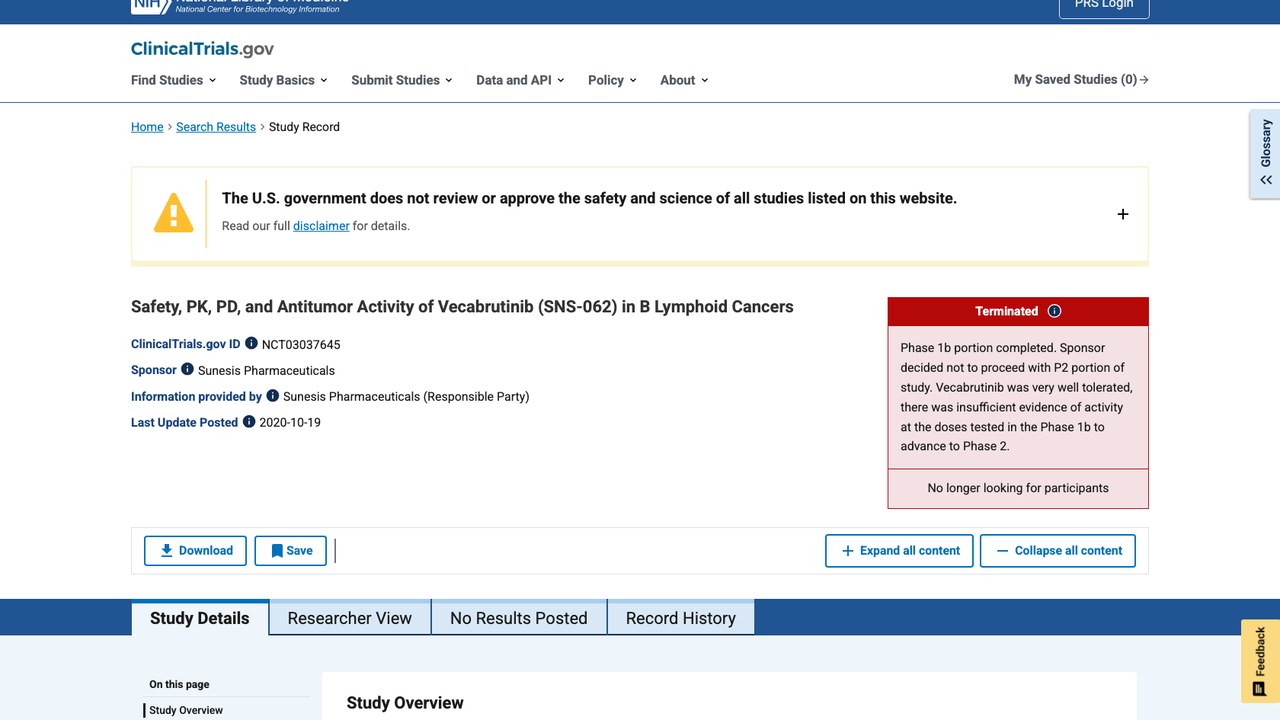Open the disclaimer link

[321, 226]
